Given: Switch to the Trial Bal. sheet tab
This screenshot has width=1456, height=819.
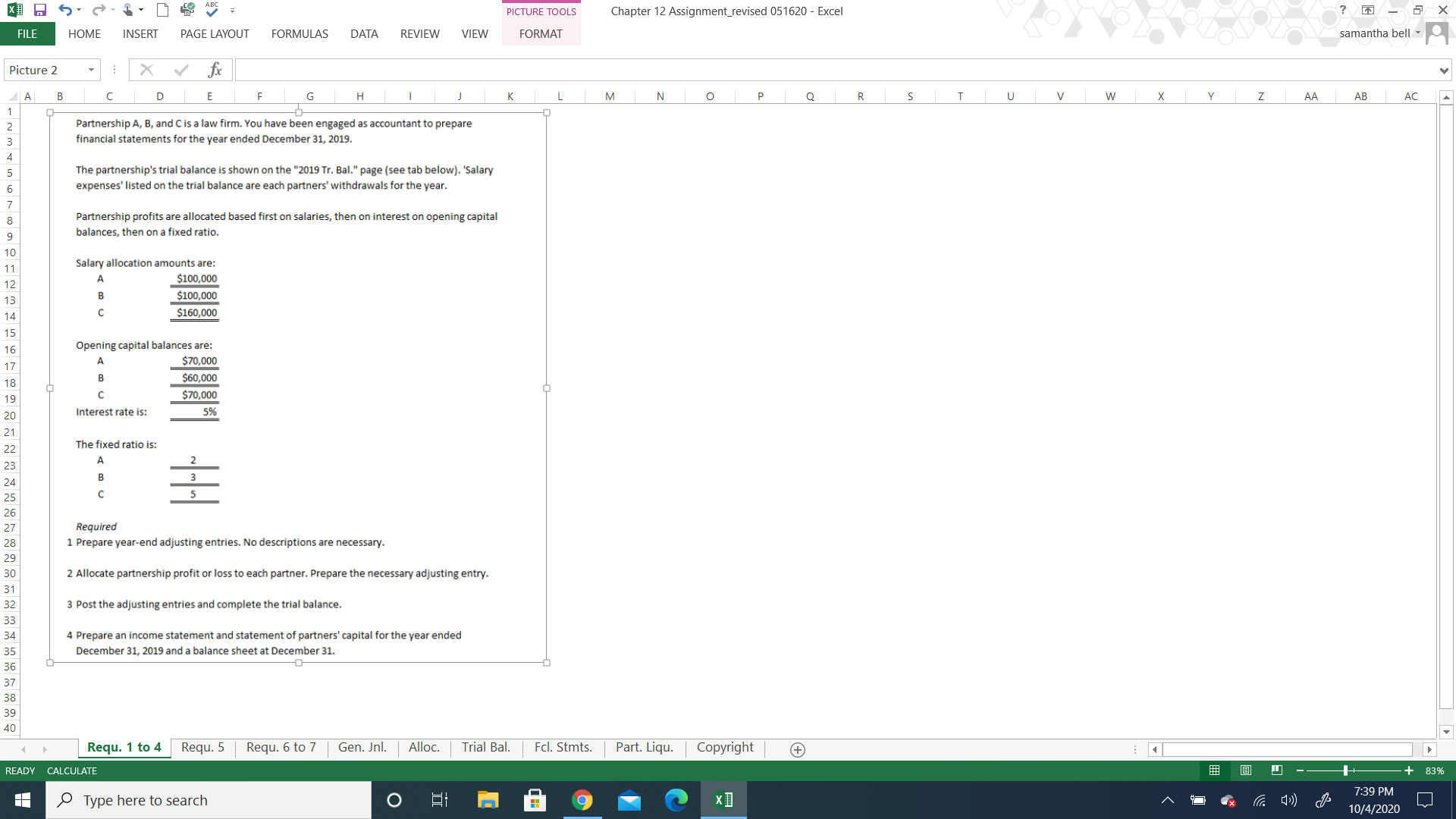Looking at the screenshot, I should [x=485, y=747].
